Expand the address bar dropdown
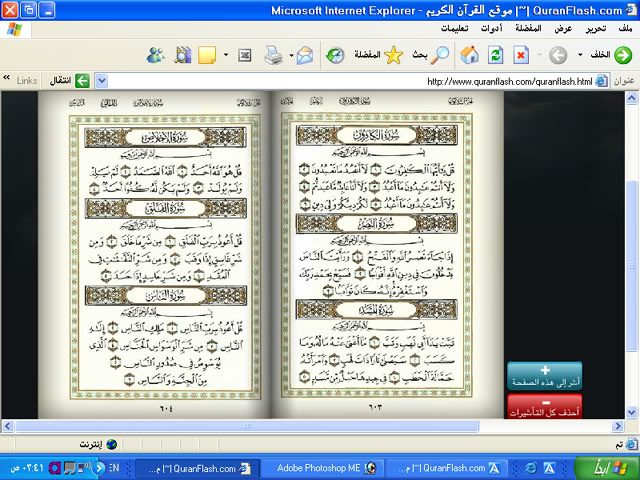The width and height of the screenshot is (640, 480). click(x=102, y=81)
